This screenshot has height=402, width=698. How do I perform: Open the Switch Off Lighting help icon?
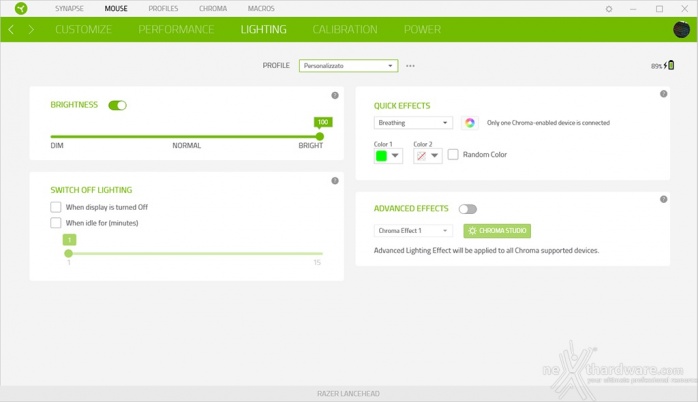tap(335, 181)
